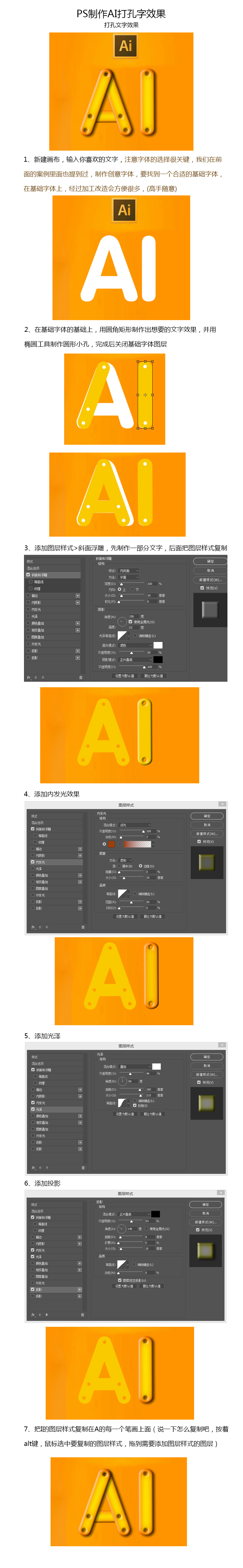The width and height of the screenshot is (243, 1568).
Task: Open the 点光 blend mode dropdown in 内发光
Action: 134,825
